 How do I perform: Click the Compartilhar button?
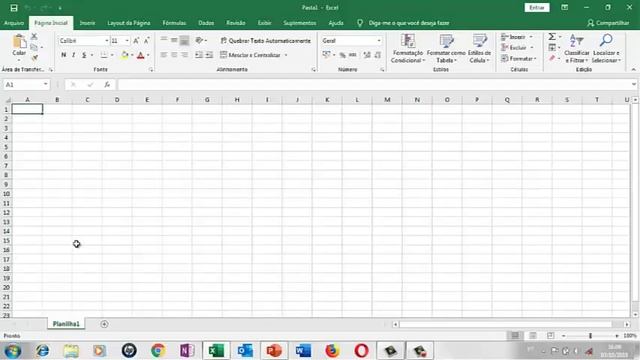click(x=608, y=23)
